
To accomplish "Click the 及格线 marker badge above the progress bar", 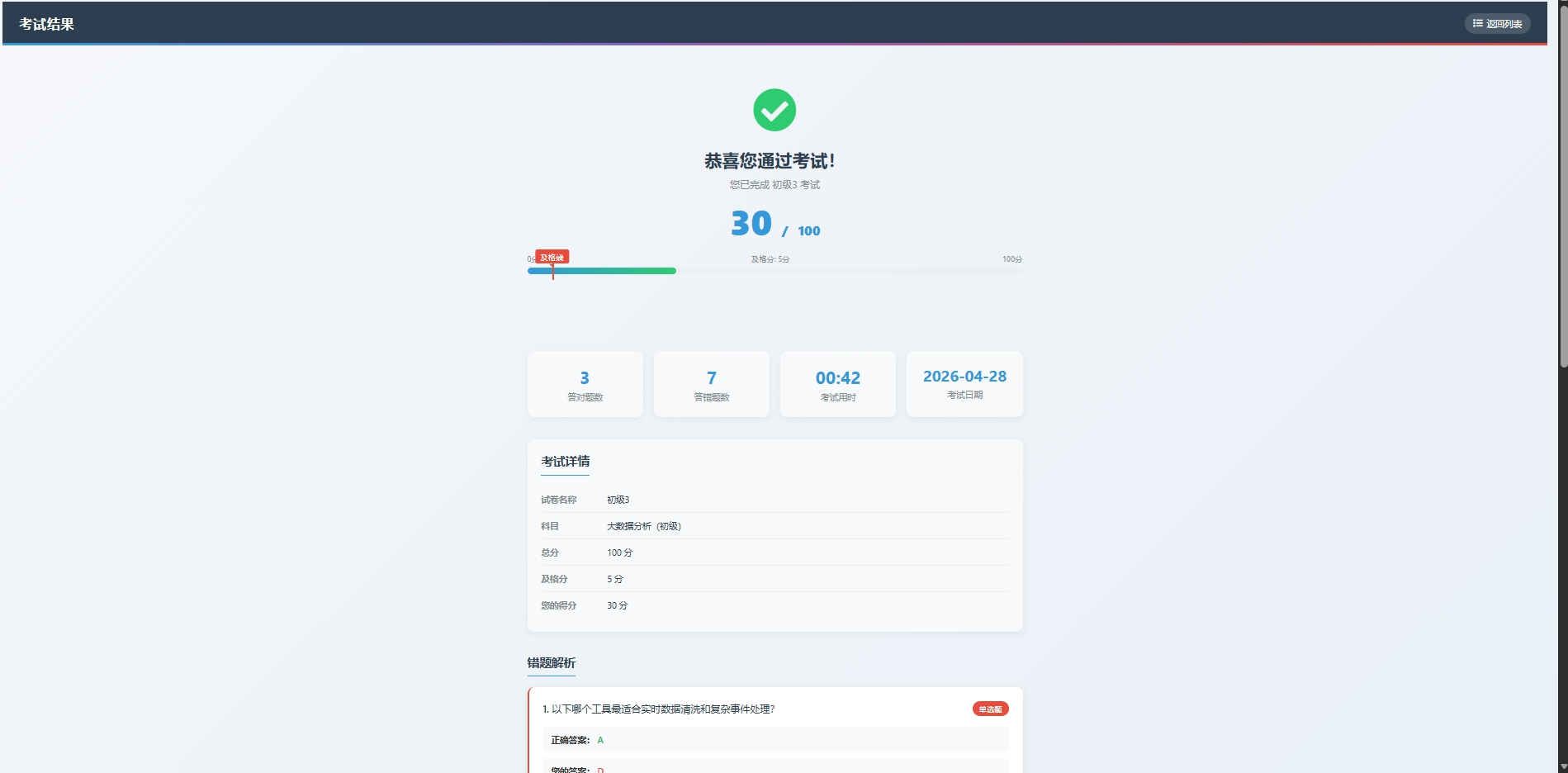I will 552,257.
